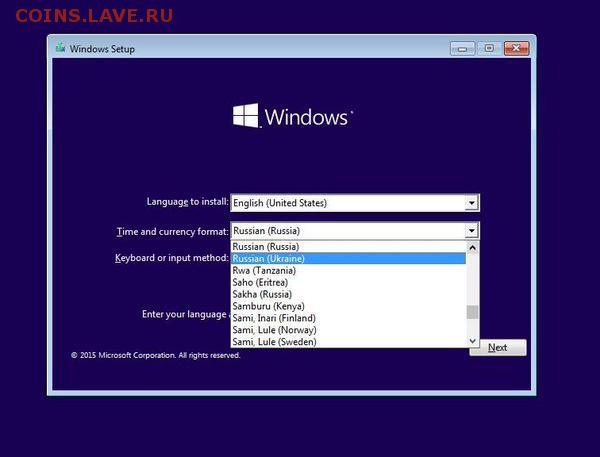Click the Next button

pos(498,348)
